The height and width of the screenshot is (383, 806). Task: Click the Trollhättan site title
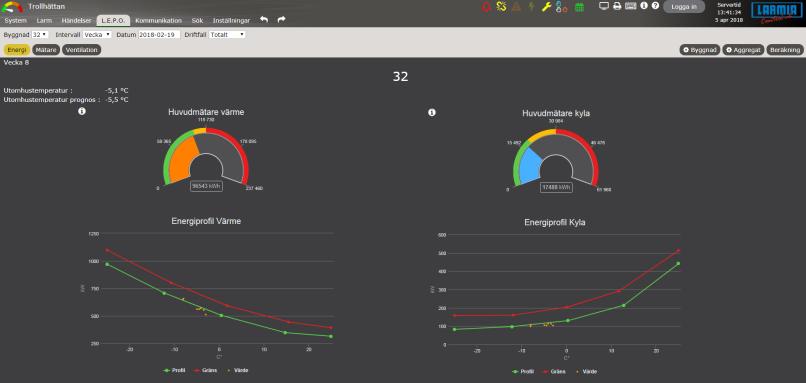(47, 6)
